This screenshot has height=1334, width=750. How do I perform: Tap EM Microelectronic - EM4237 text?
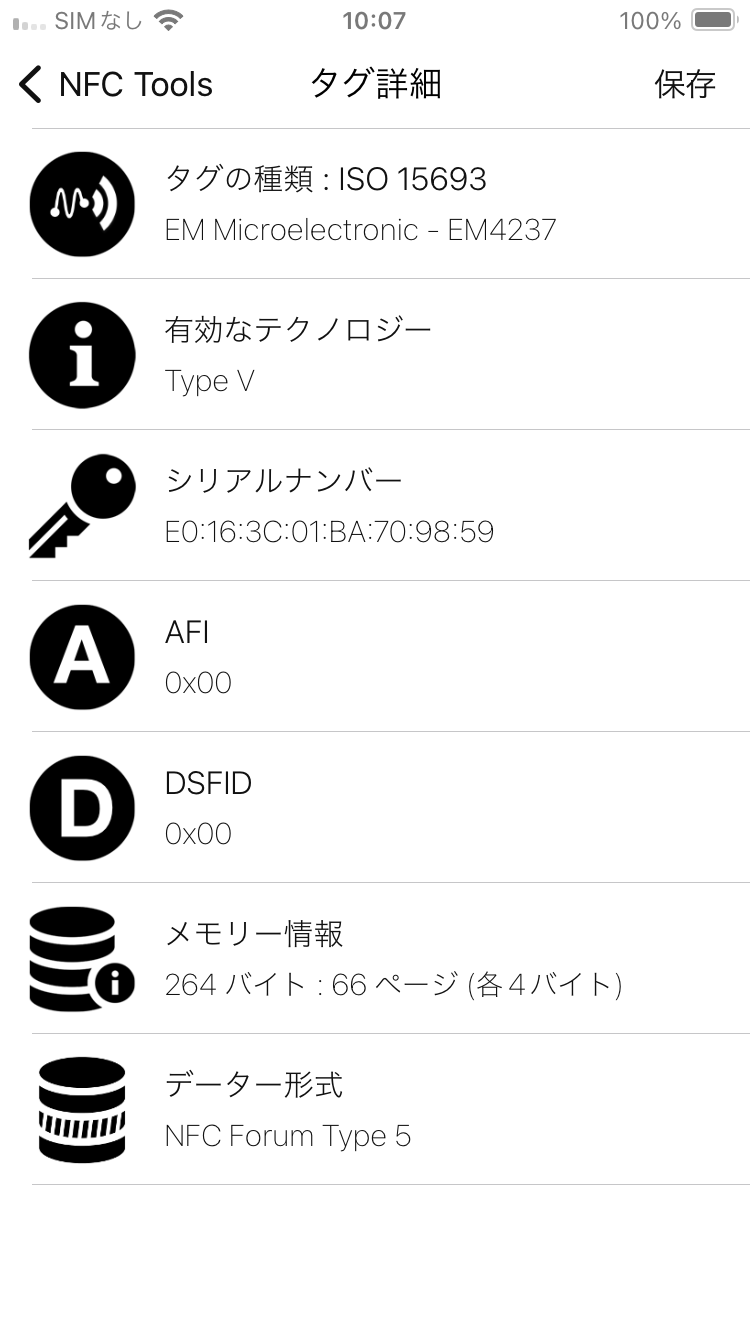tap(360, 230)
